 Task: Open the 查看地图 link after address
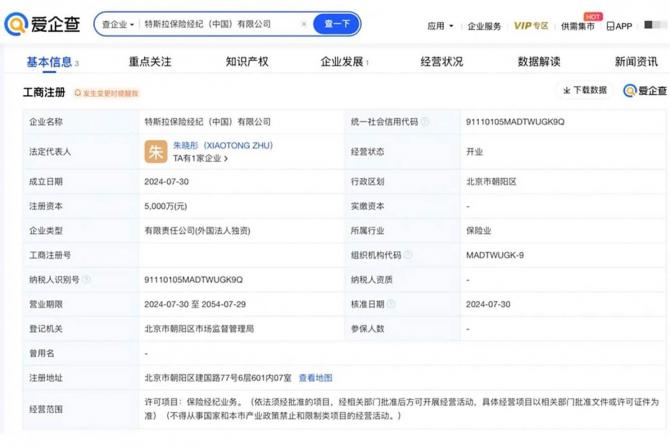pos(315,378)
